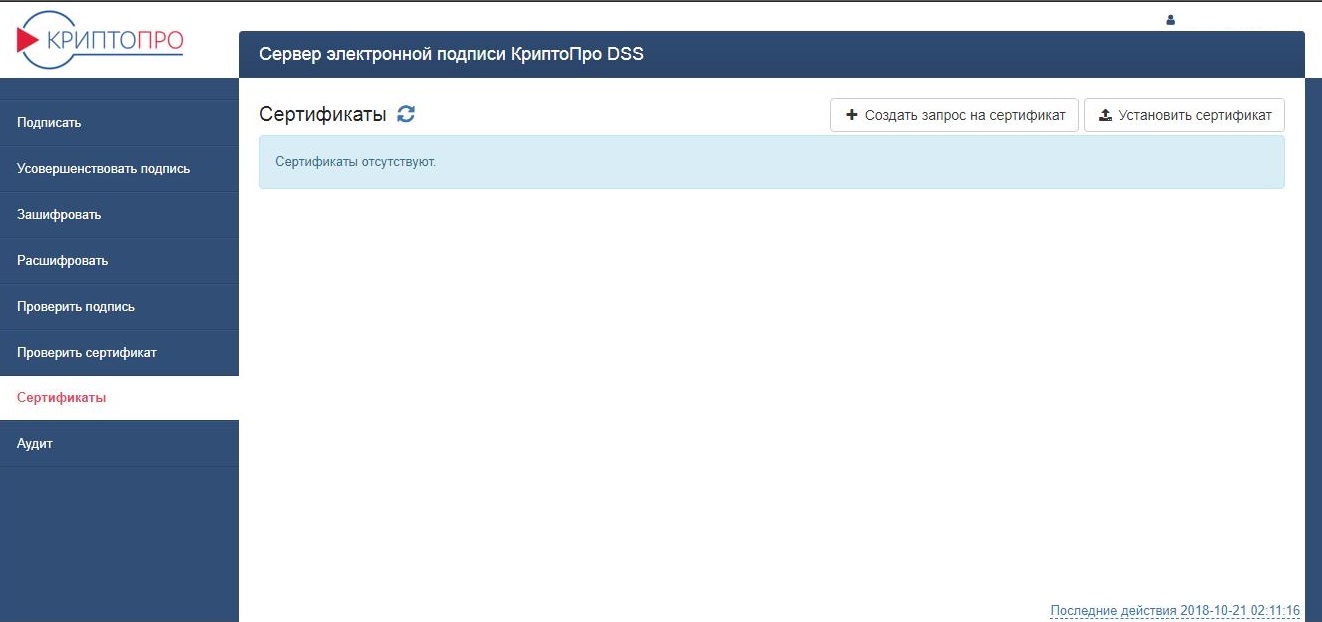Click the refresh icon next to Сертификаты heading
The height and width of the screenshot is (622, 1322).
click(406, 114)
